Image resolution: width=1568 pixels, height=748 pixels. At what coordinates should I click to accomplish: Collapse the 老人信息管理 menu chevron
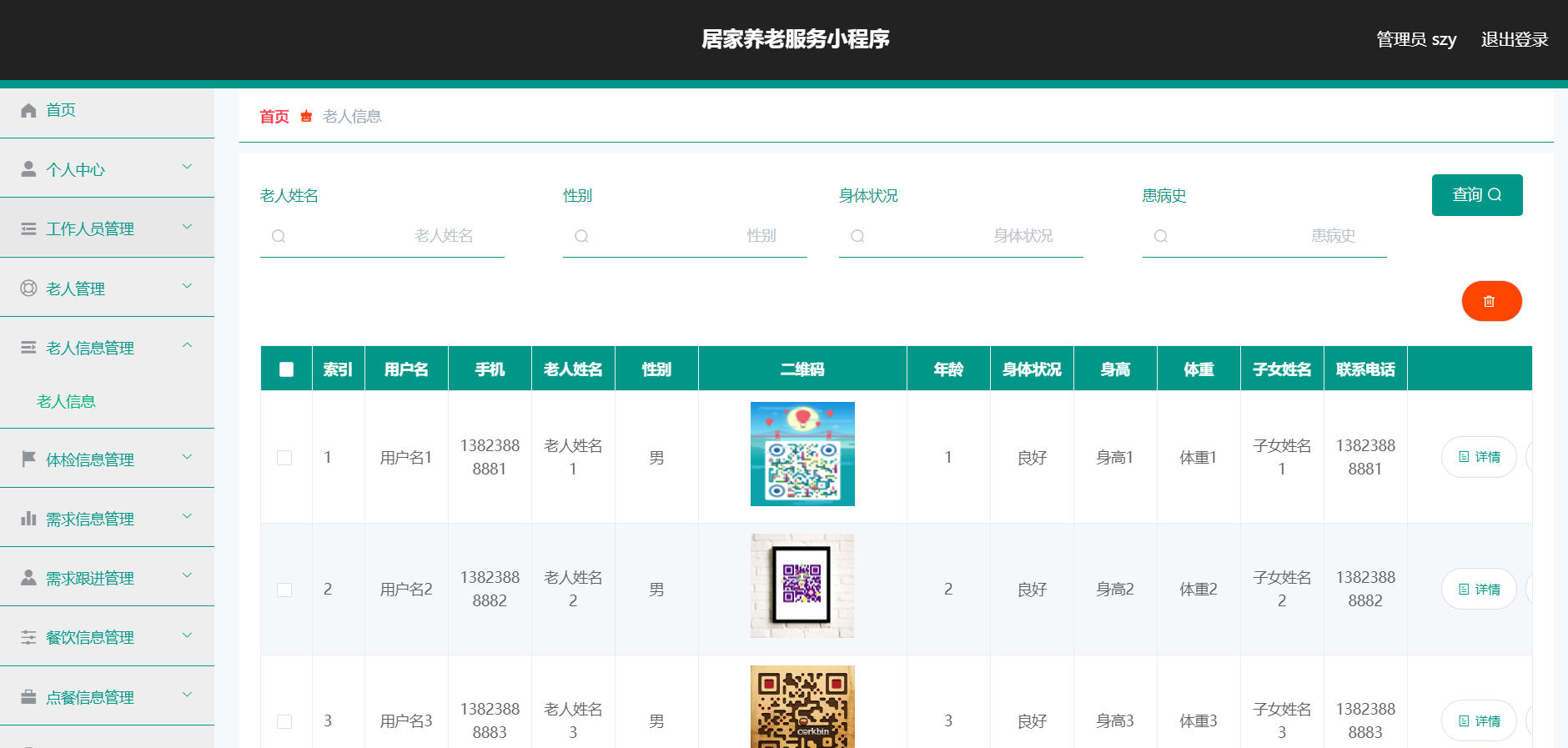pyautogui.click(x=187, y=345)
